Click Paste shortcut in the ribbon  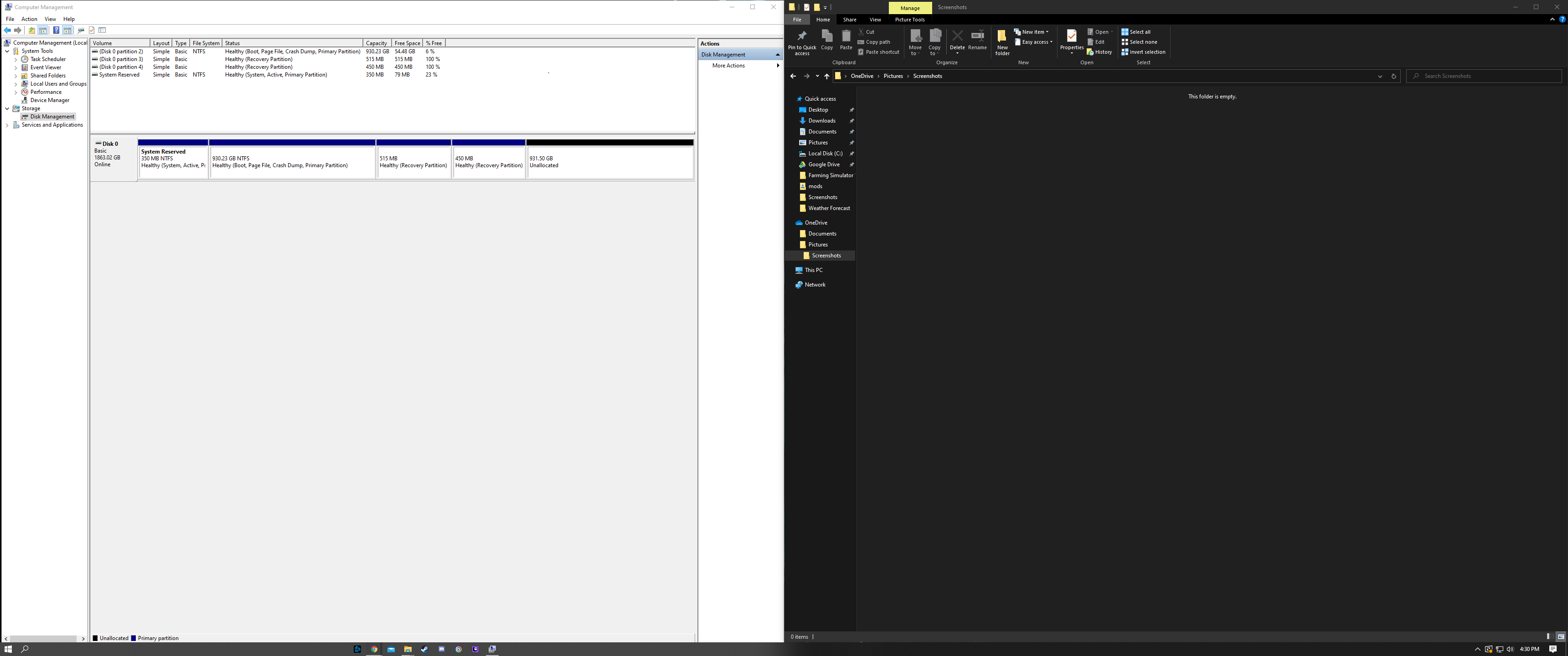878,52
